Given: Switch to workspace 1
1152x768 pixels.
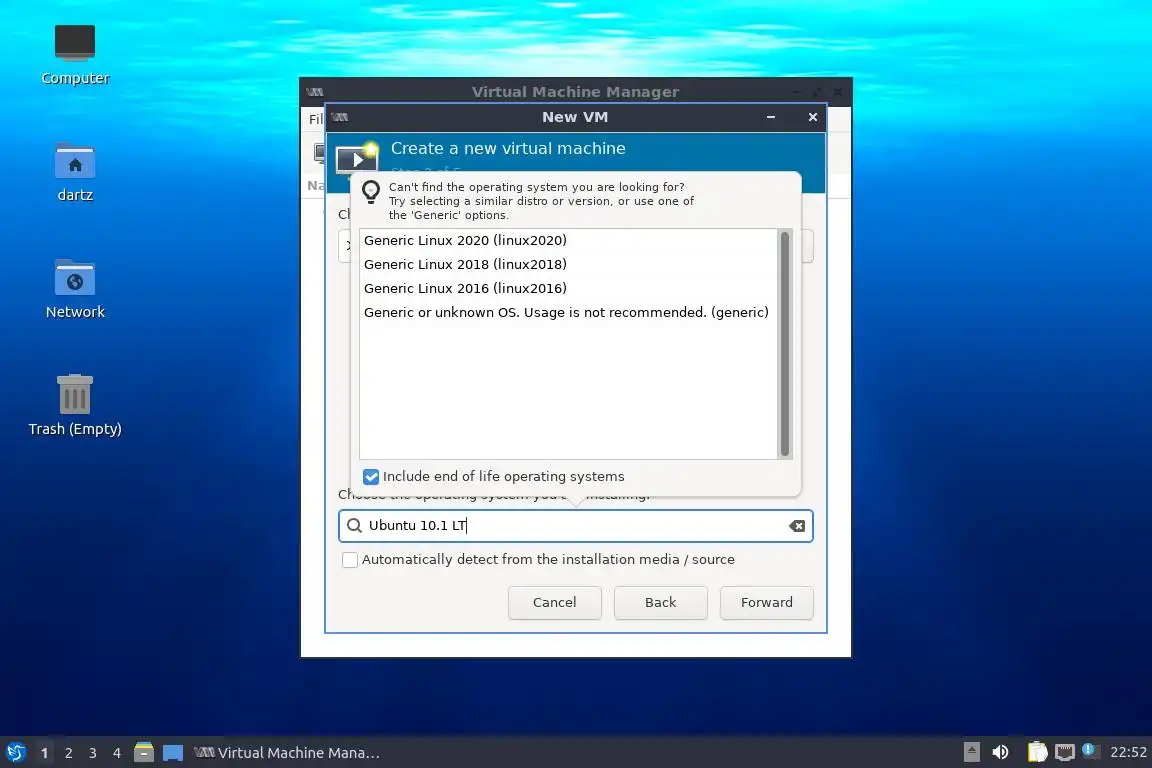Looking at the screenshot, I should (45, 753).
